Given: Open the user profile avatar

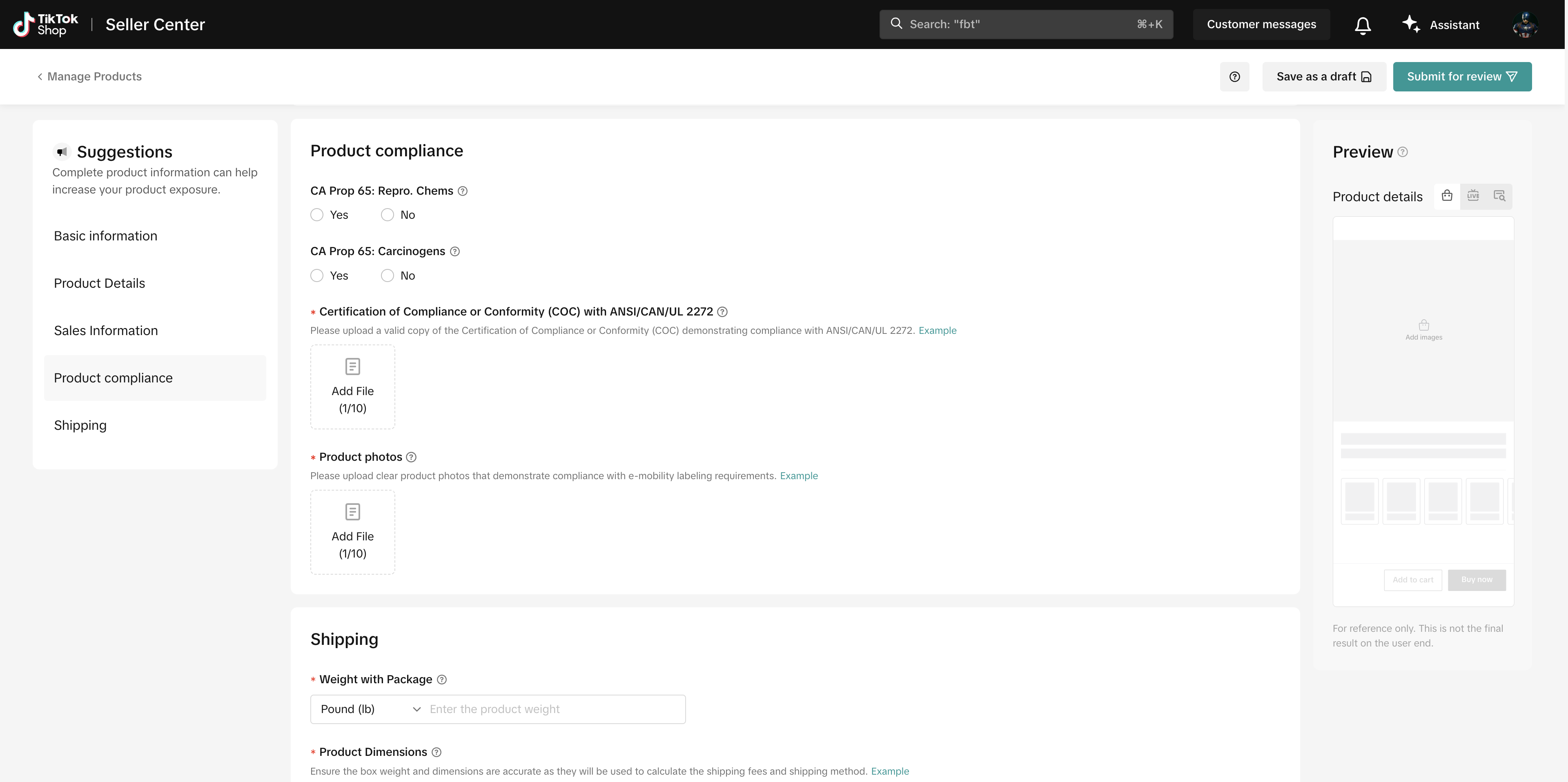Looking at the screenshot, I should [1525, 25].
